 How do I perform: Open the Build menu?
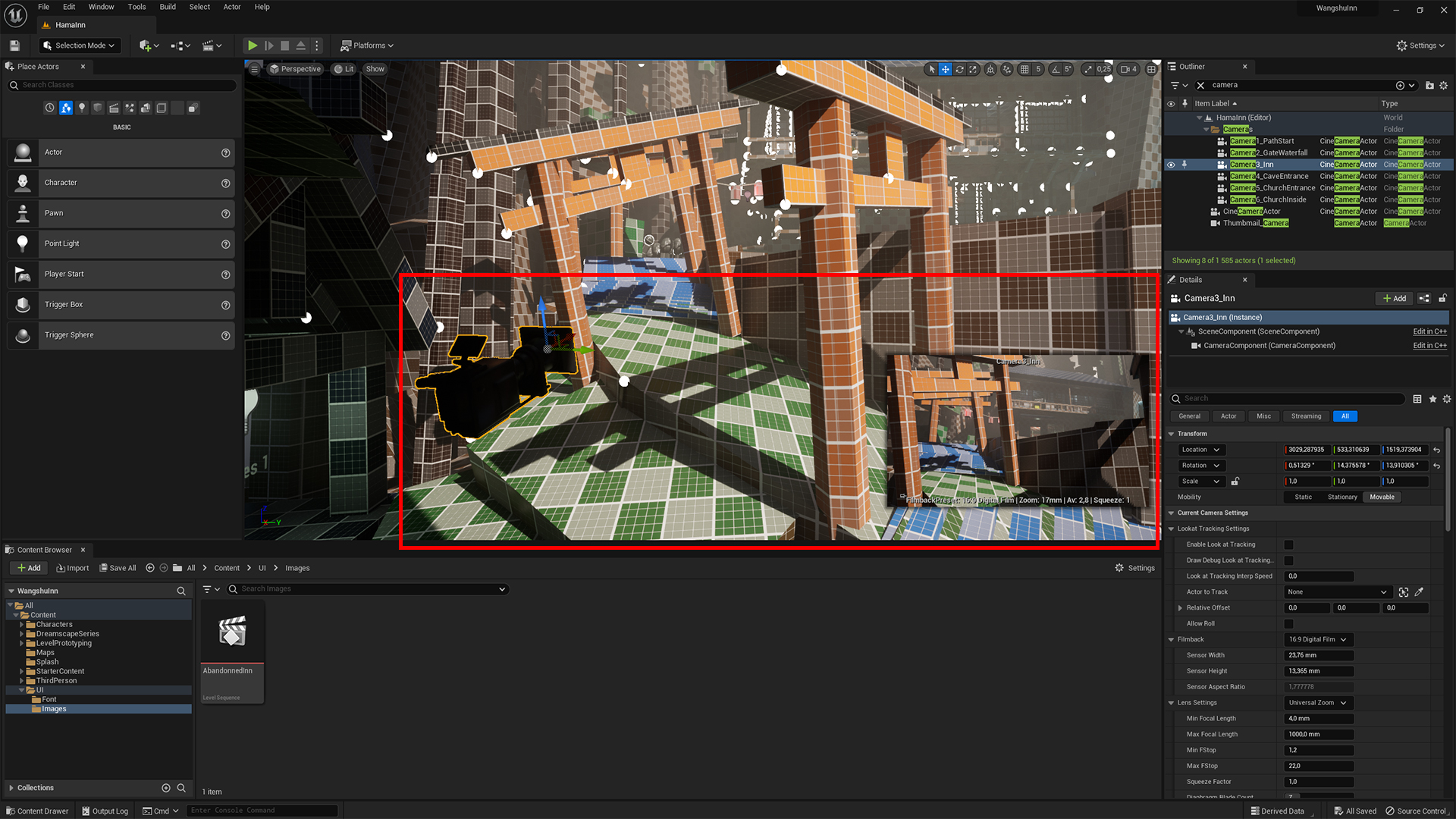[168, 7]
